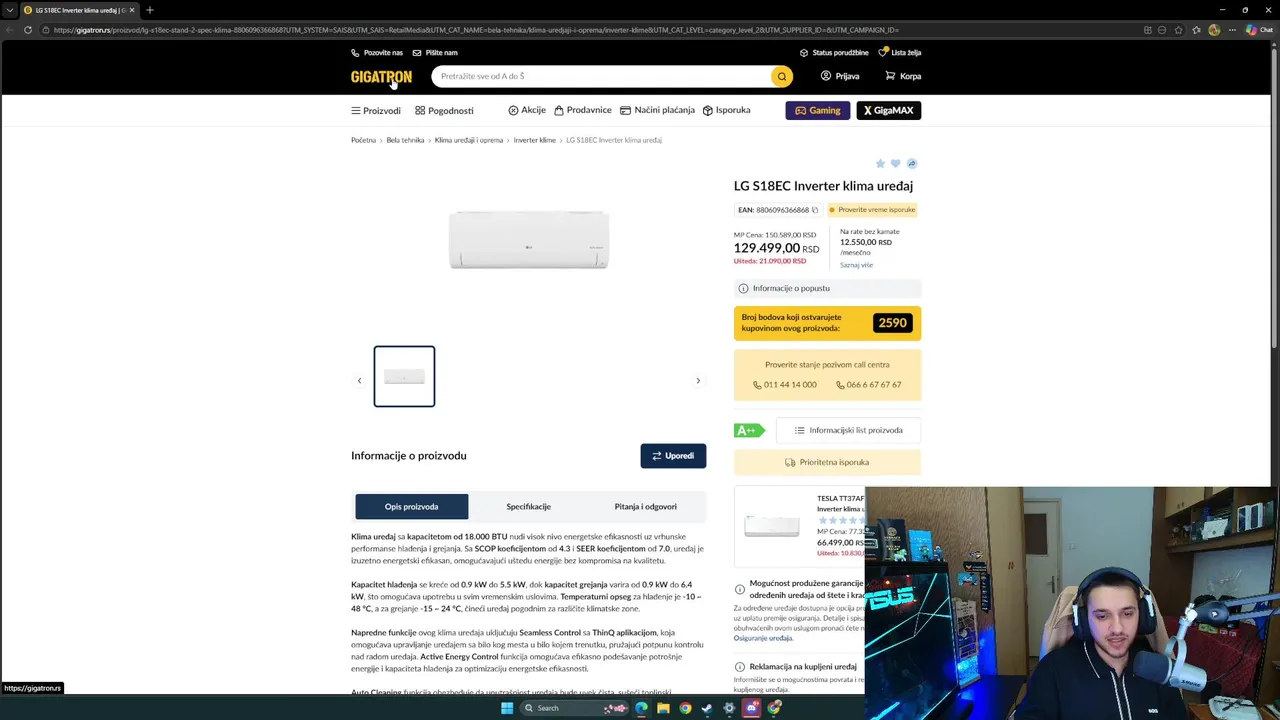Open Status porudžbine
Image resolution: width=1280 pixels, height=720 pixels.
click(x=834, y=52)
